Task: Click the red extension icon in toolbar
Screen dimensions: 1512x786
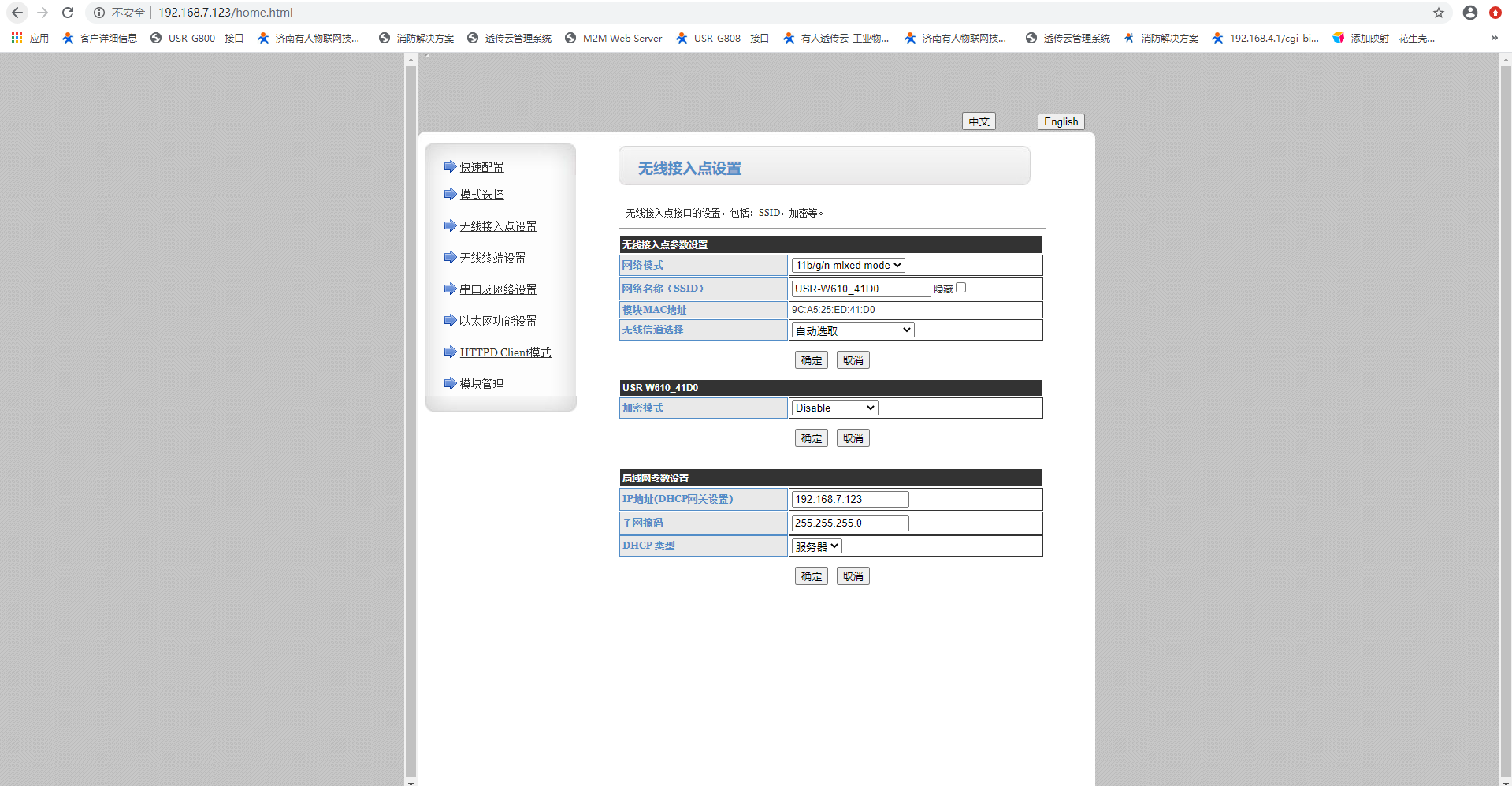Action: (x=1495, y=13)
